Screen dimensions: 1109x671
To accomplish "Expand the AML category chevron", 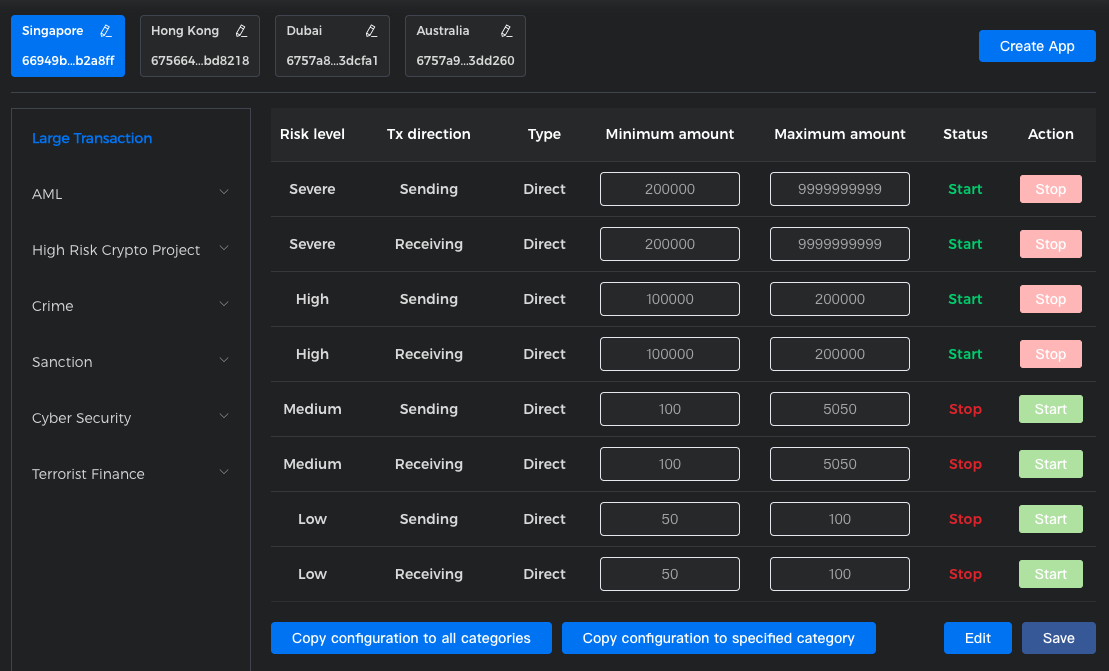I will pos(223,192).
